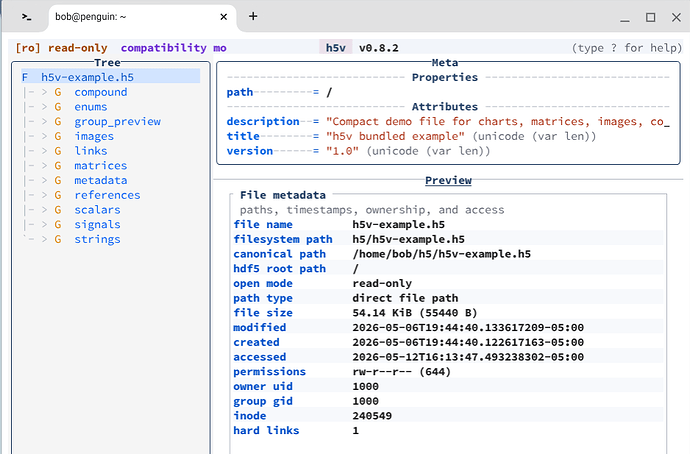Click the open mode read-only value
The image size is (690, 454).
point(382,283)
